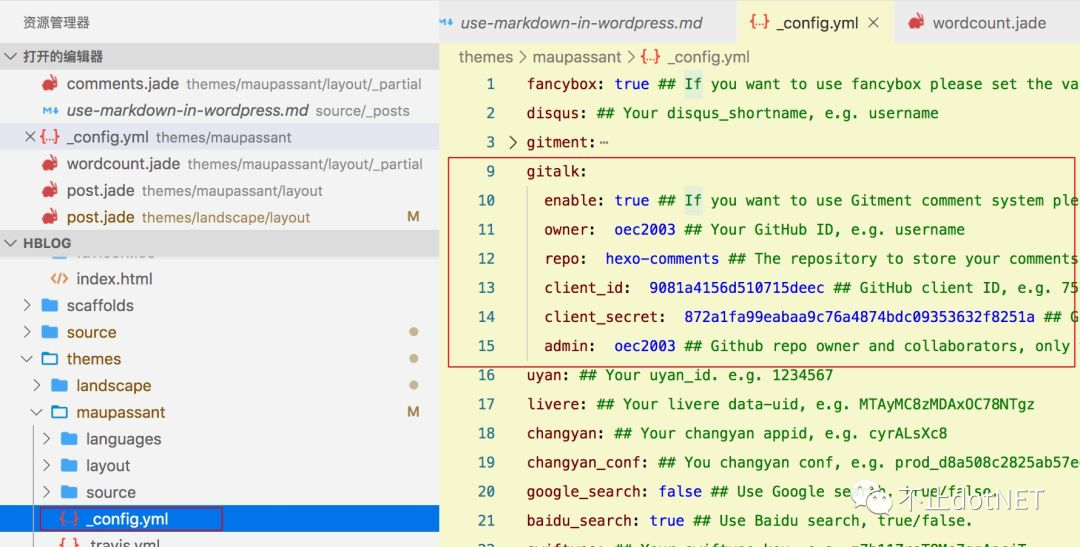Unfold the collapsed gitment section on line 3
Screen dimensions: 1080x547
point(512,143)
